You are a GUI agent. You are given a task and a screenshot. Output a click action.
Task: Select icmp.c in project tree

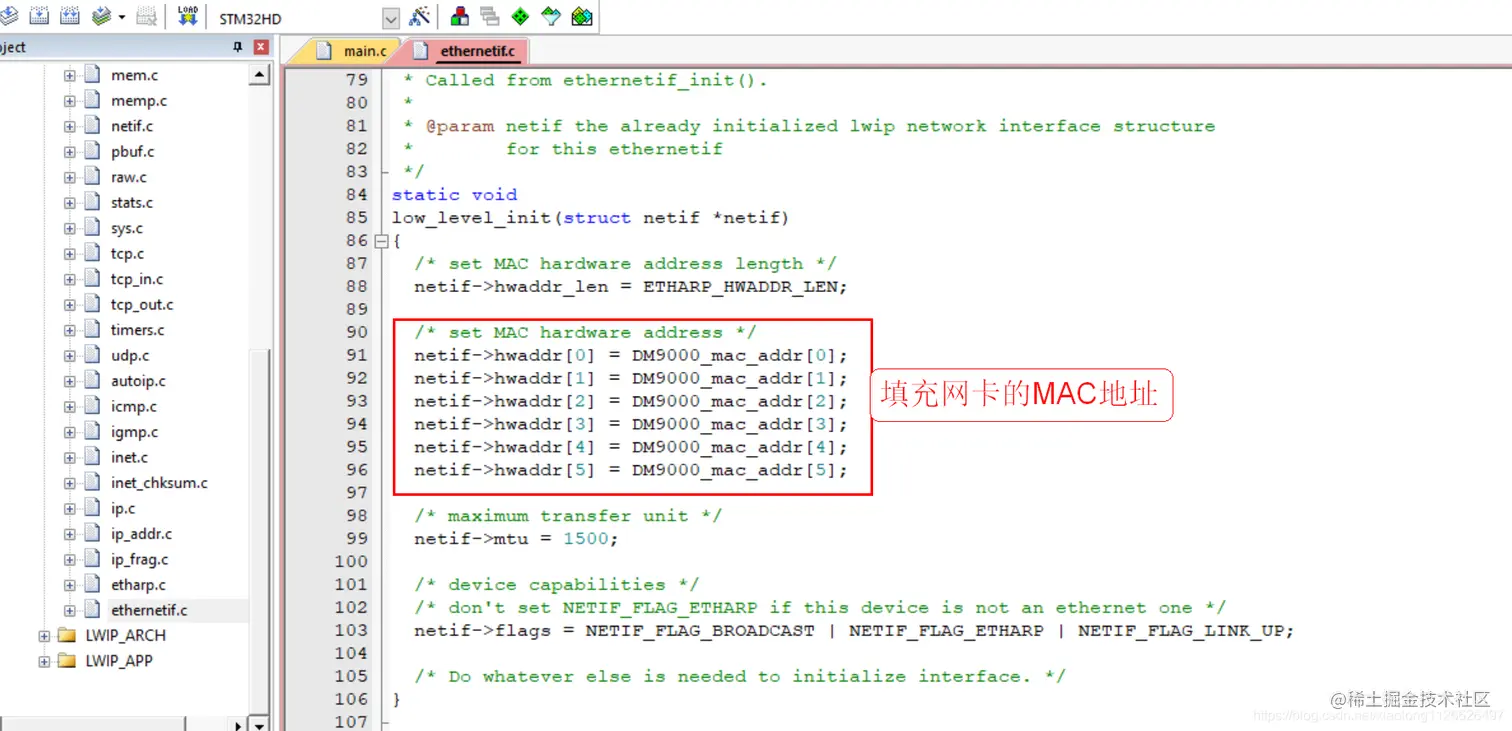pyautogui.click(x=134, y=407)
